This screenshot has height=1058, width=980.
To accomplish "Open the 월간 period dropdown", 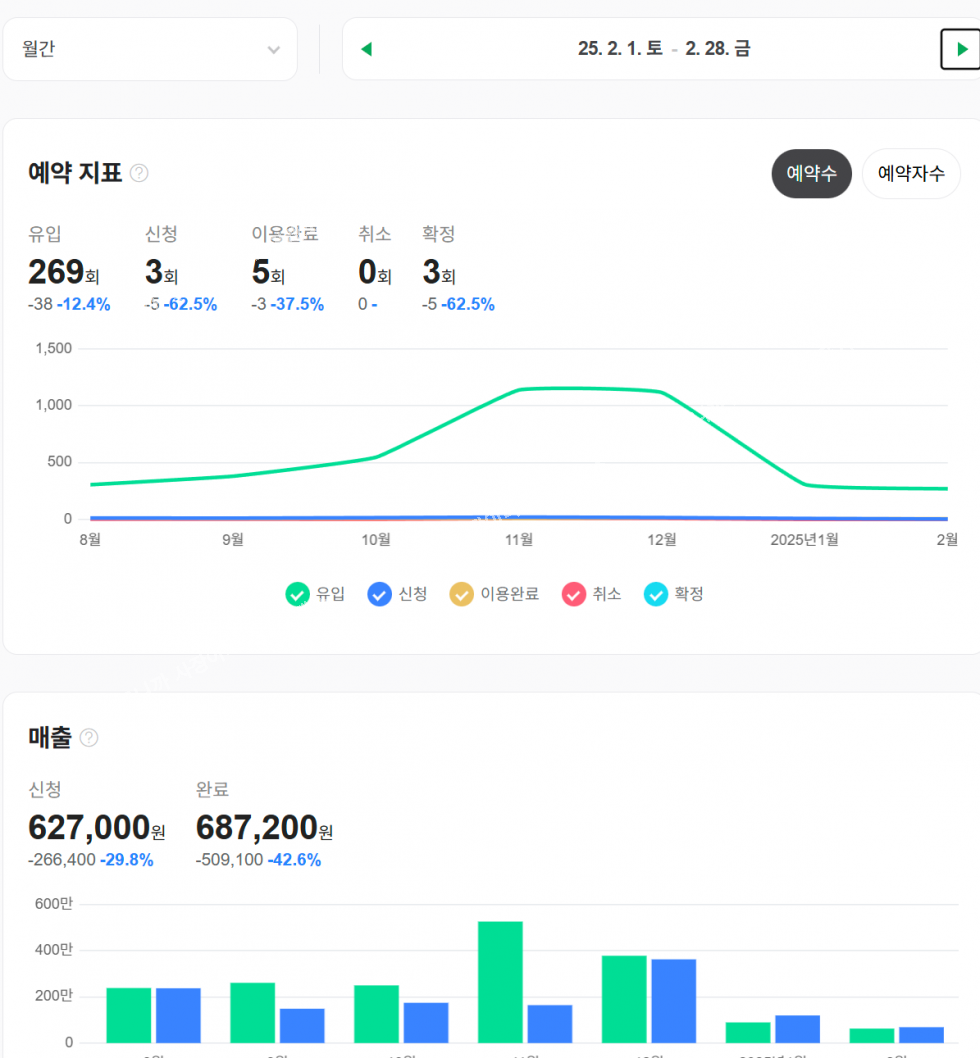I will [x=150, y=49].
